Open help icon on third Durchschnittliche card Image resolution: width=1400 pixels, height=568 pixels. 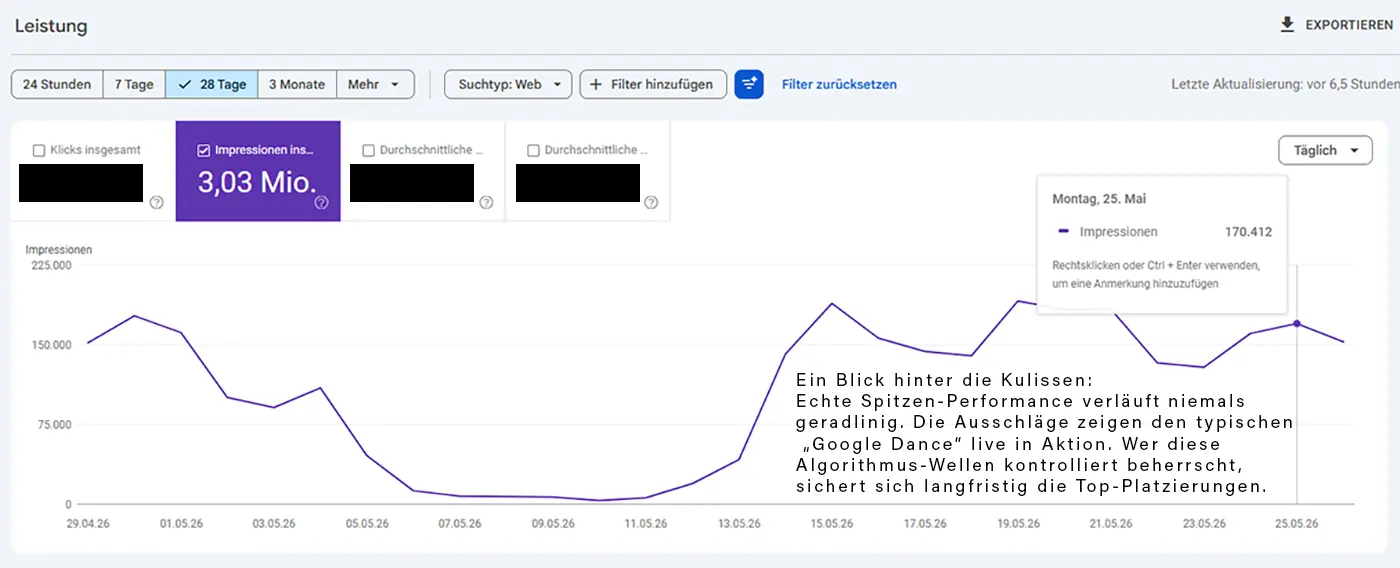(486, 202)
